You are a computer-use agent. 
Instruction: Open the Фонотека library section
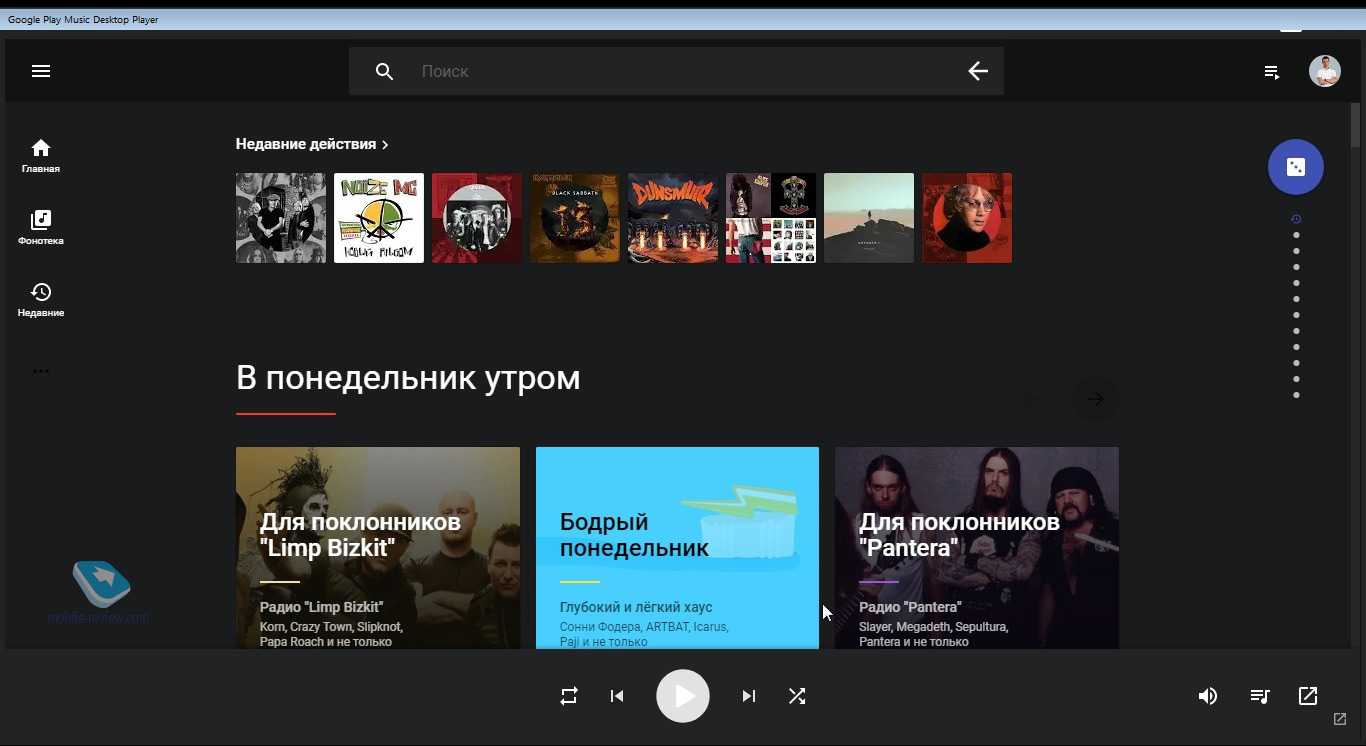[x=41, y=227]
